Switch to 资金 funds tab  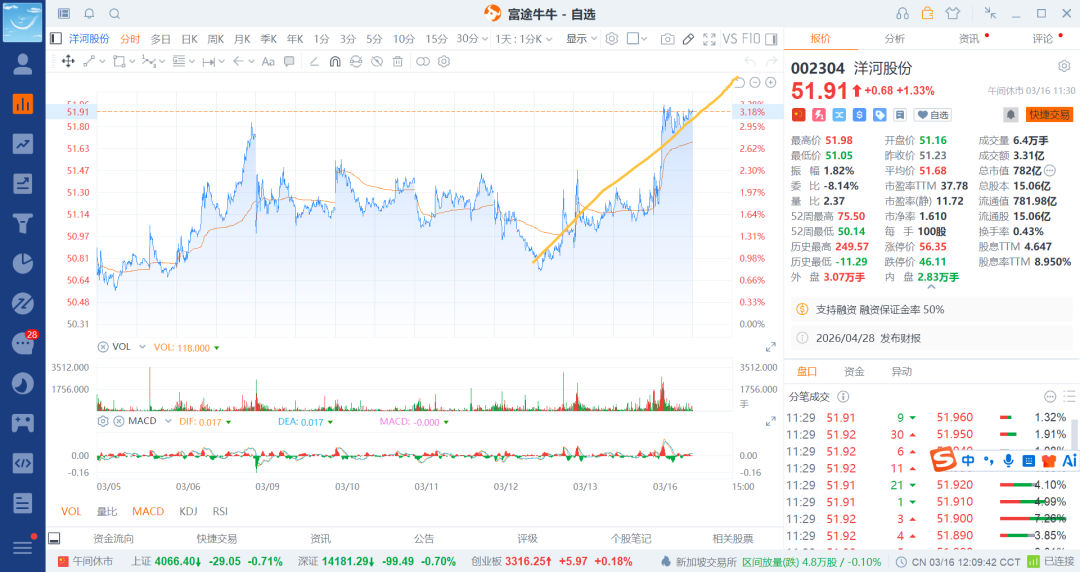pos(854,371)
